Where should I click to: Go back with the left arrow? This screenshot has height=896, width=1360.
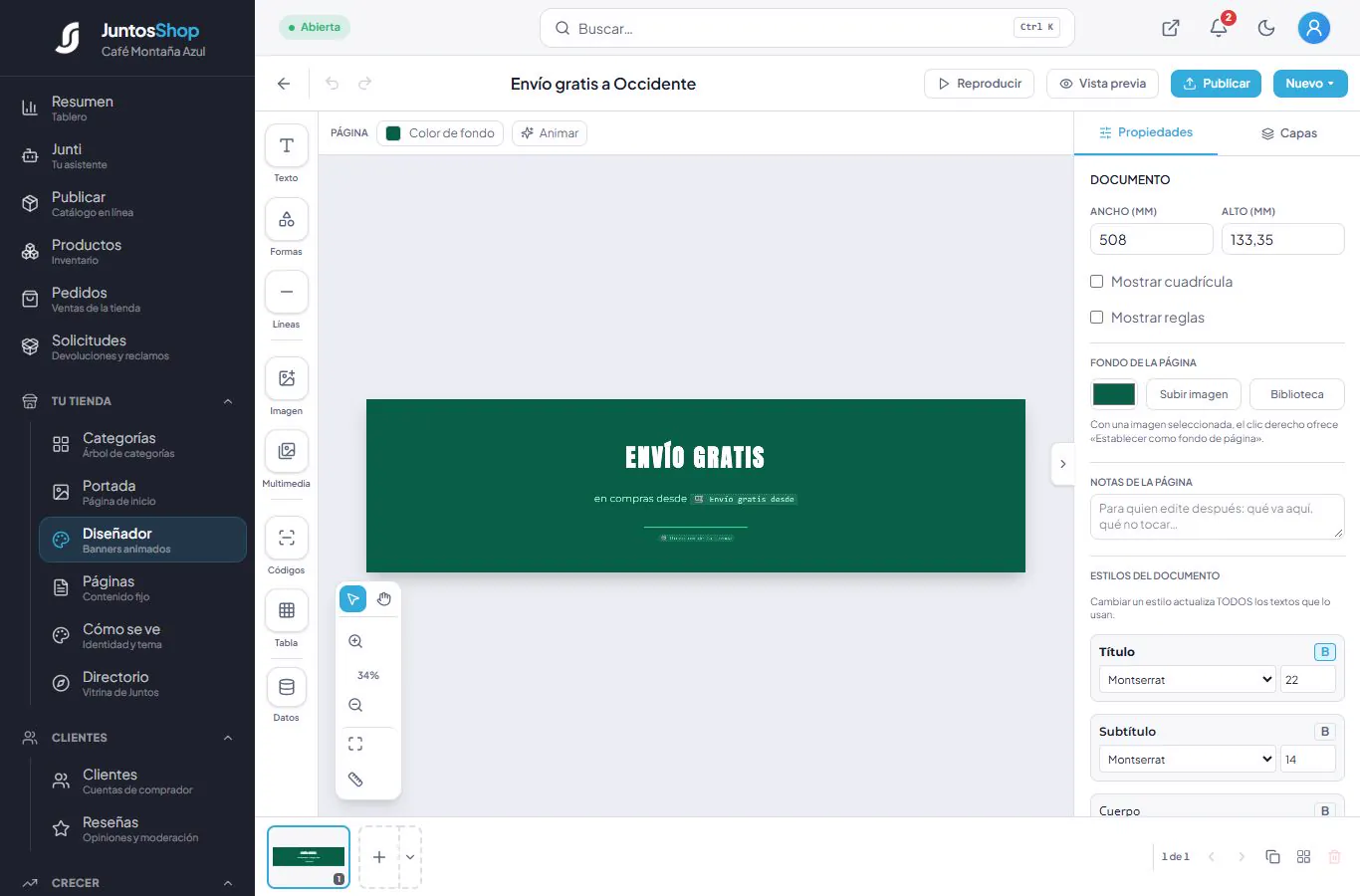[284, 84]
